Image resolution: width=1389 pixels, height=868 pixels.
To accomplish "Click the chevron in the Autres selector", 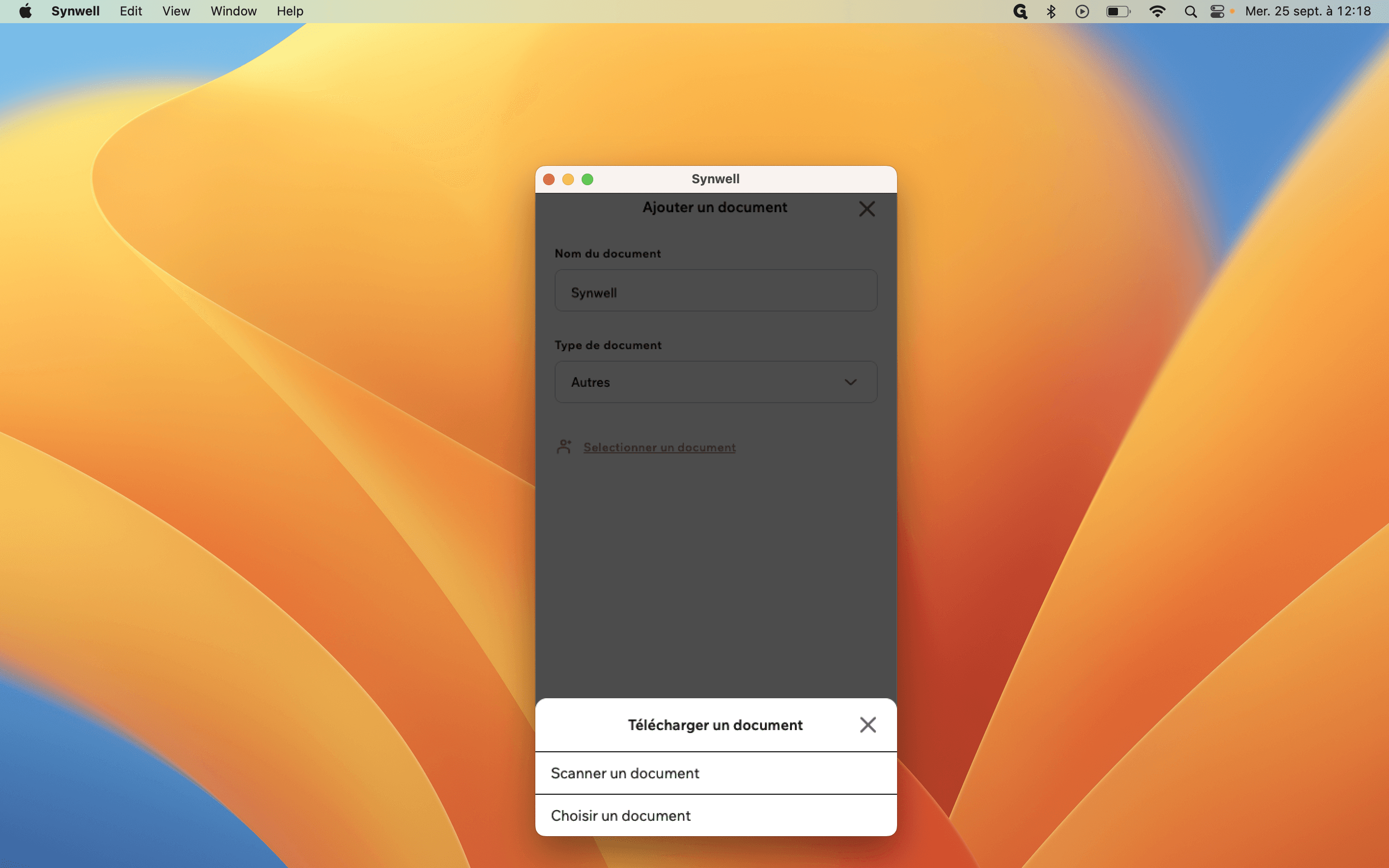I will click(851, 382).
